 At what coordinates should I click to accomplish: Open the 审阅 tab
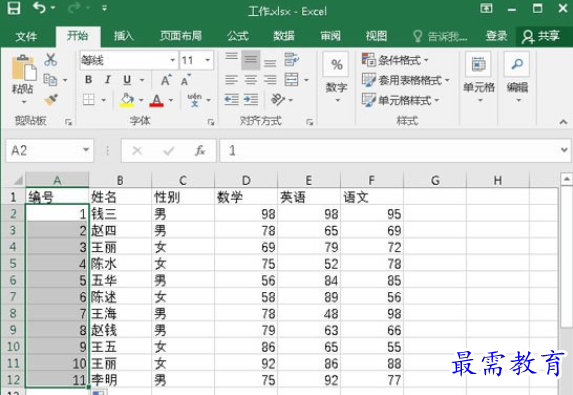click(331, 36)
